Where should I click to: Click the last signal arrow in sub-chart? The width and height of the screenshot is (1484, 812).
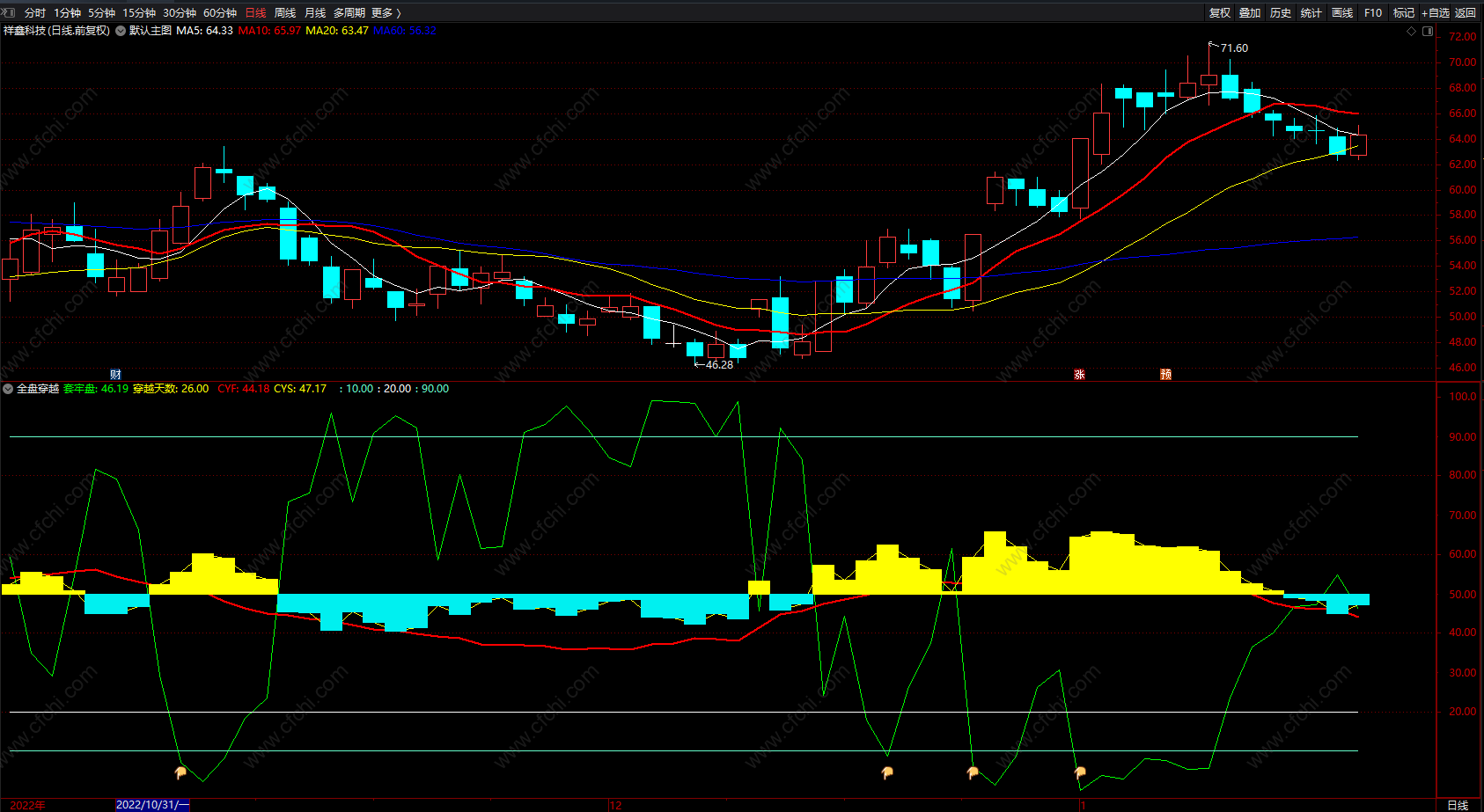[1080, 772]
